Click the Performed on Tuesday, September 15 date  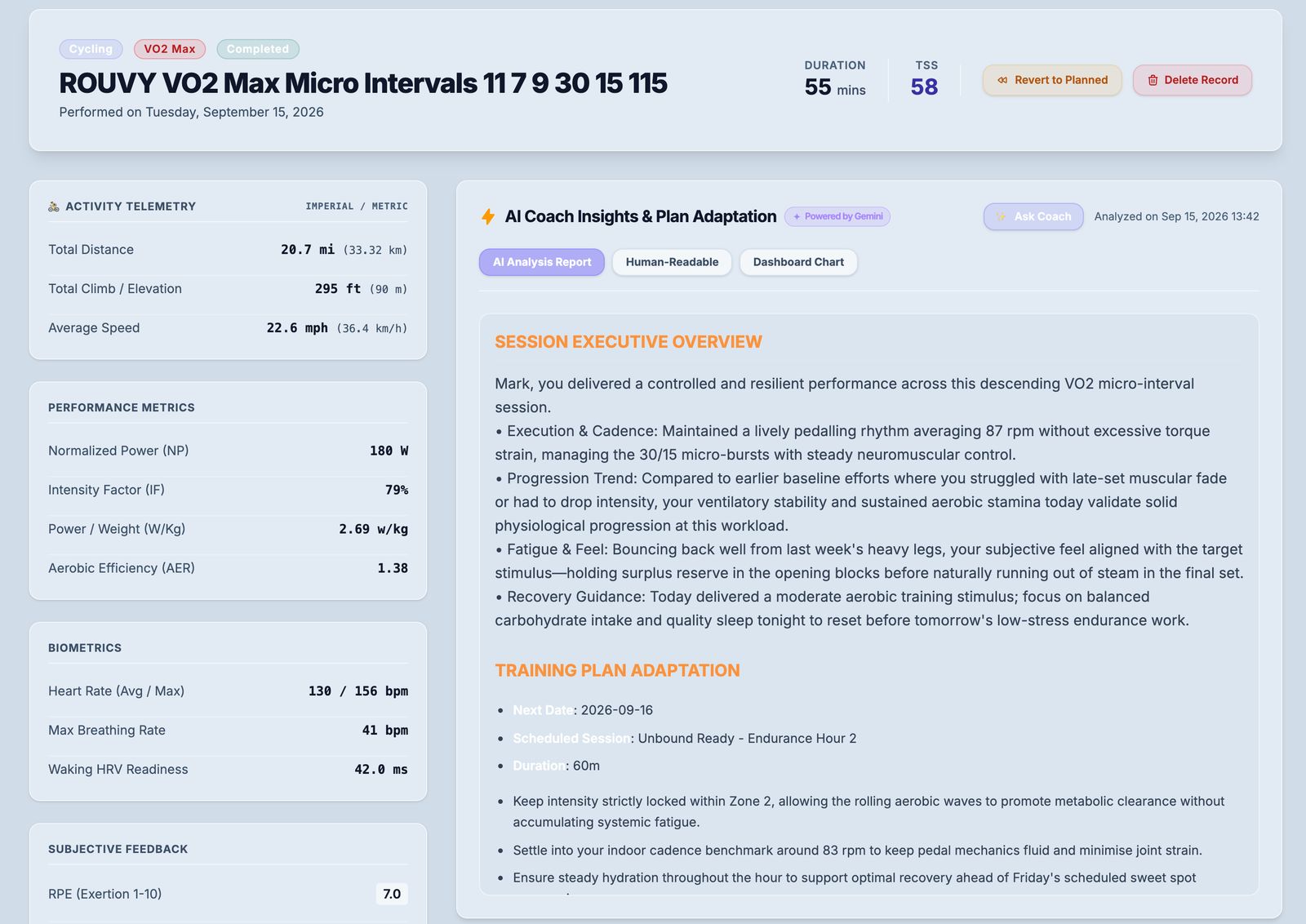click(x=191, y=112)
